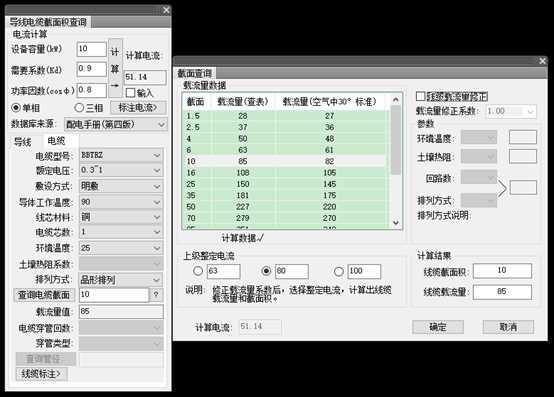The image size is (554, 397).
Task: Click the 63 setting current input box
Action: click(224, 271)
